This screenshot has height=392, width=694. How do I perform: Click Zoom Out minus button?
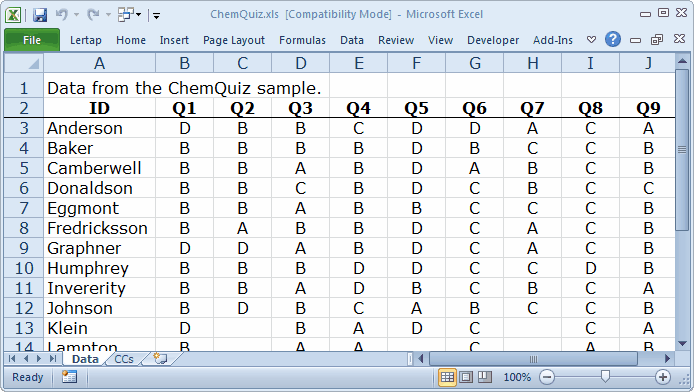point(547,377)
